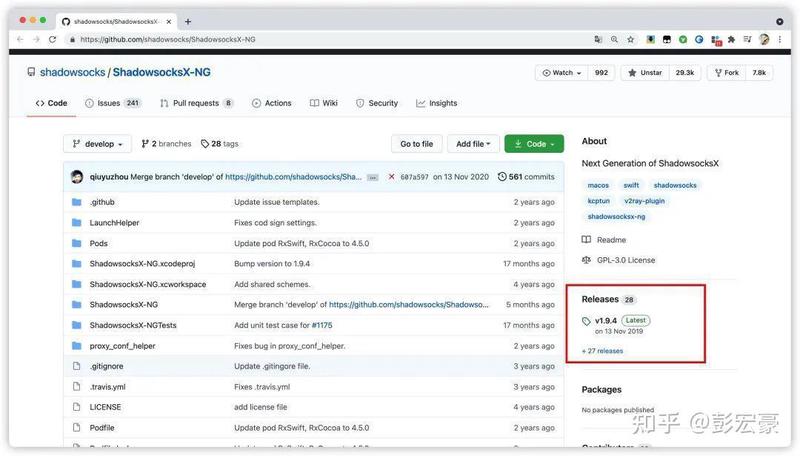Open the LICENSE file
The height and width of the screenshot is (456, 800).
(x=106, y=407)
